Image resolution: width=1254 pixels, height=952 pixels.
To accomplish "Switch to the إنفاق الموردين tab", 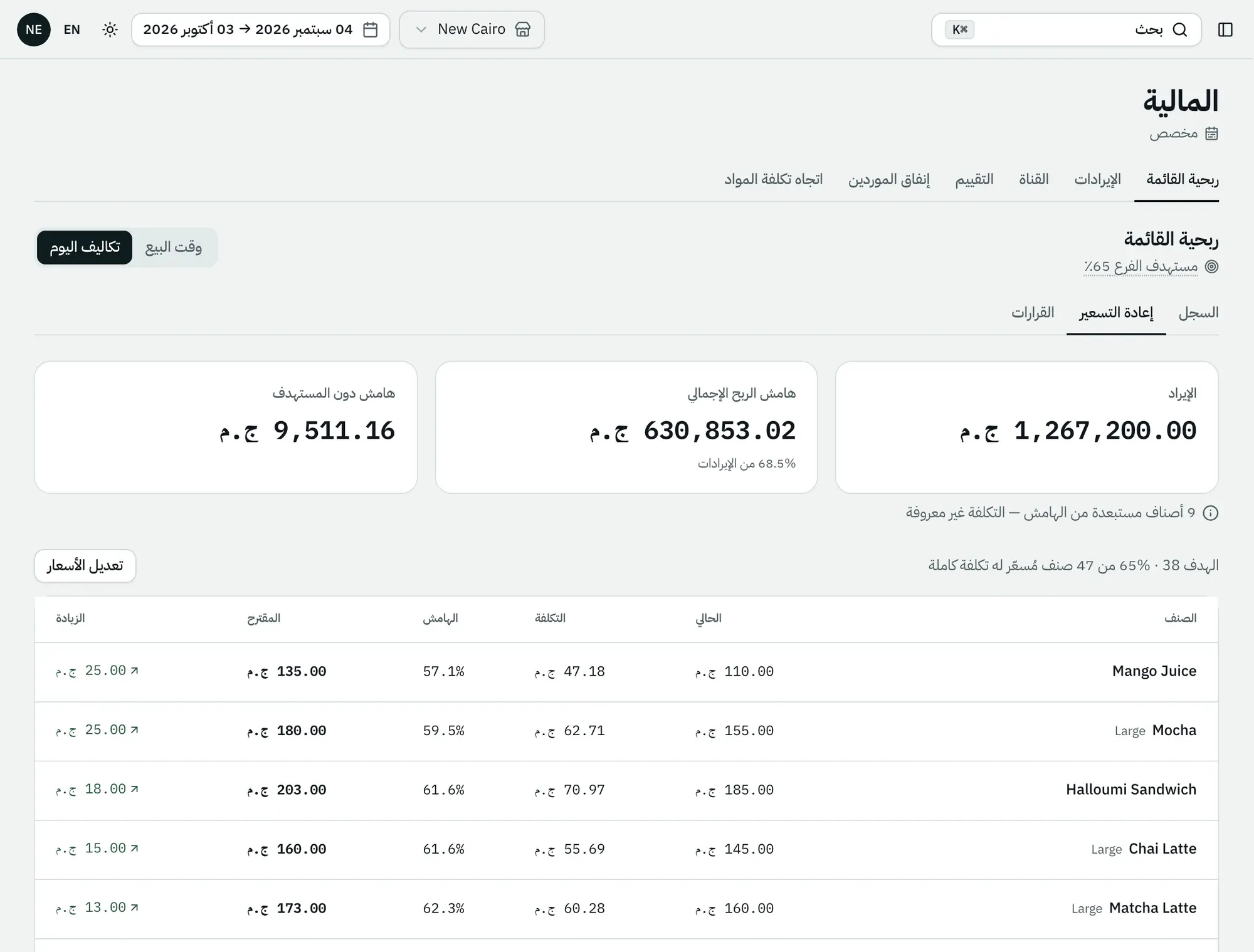I will tap(889, 180).
